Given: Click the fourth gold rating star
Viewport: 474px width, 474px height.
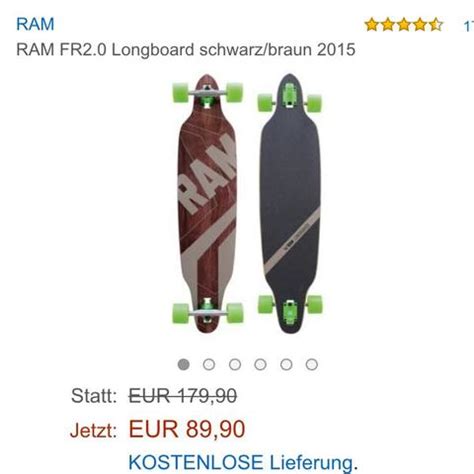Looking at the screenshot, I should tap(420, 25).
